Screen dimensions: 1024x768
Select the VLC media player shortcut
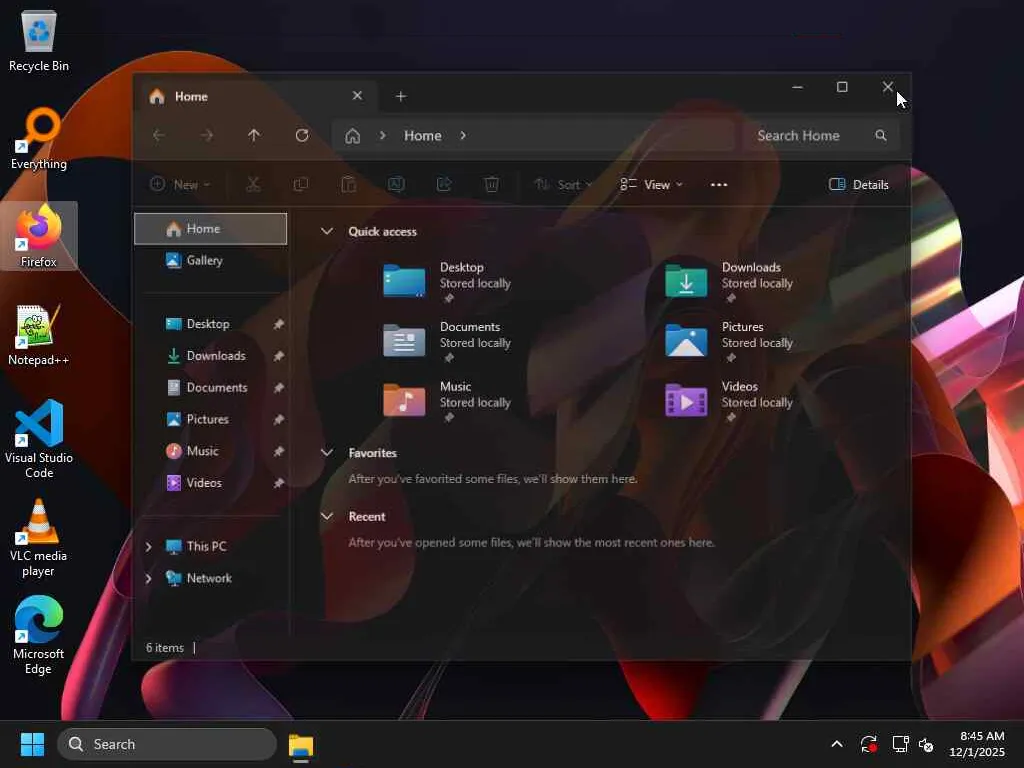click(39, 537)
